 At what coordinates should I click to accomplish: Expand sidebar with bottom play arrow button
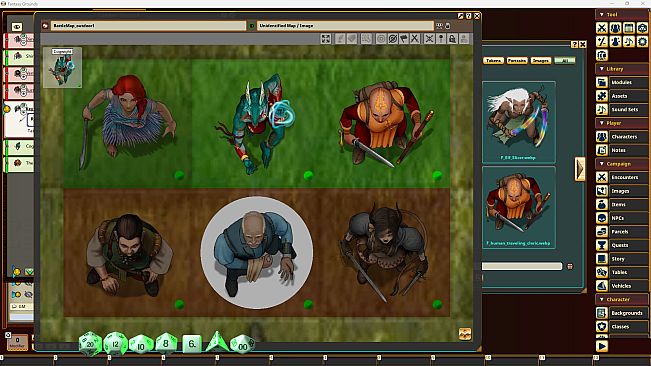[602, 346]
